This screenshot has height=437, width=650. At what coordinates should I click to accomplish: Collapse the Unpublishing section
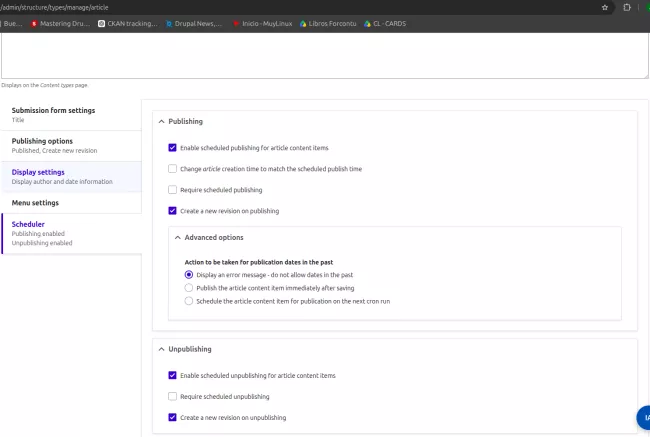(x=185, y=349)
